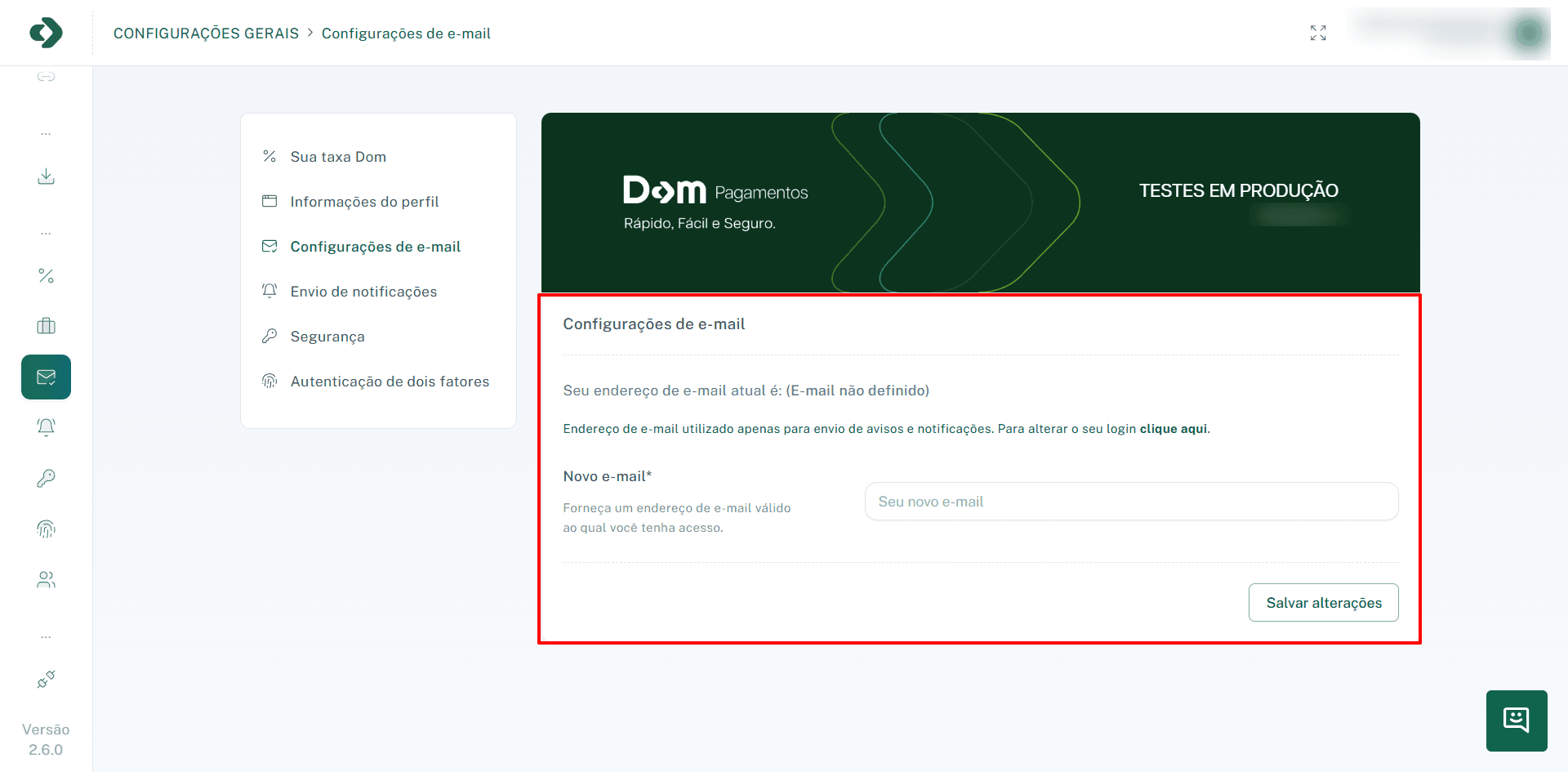Screen dimensions: 1568x772
Task: Select the fingerprint authentication icon in sidebar
Action: click(46, 529)
